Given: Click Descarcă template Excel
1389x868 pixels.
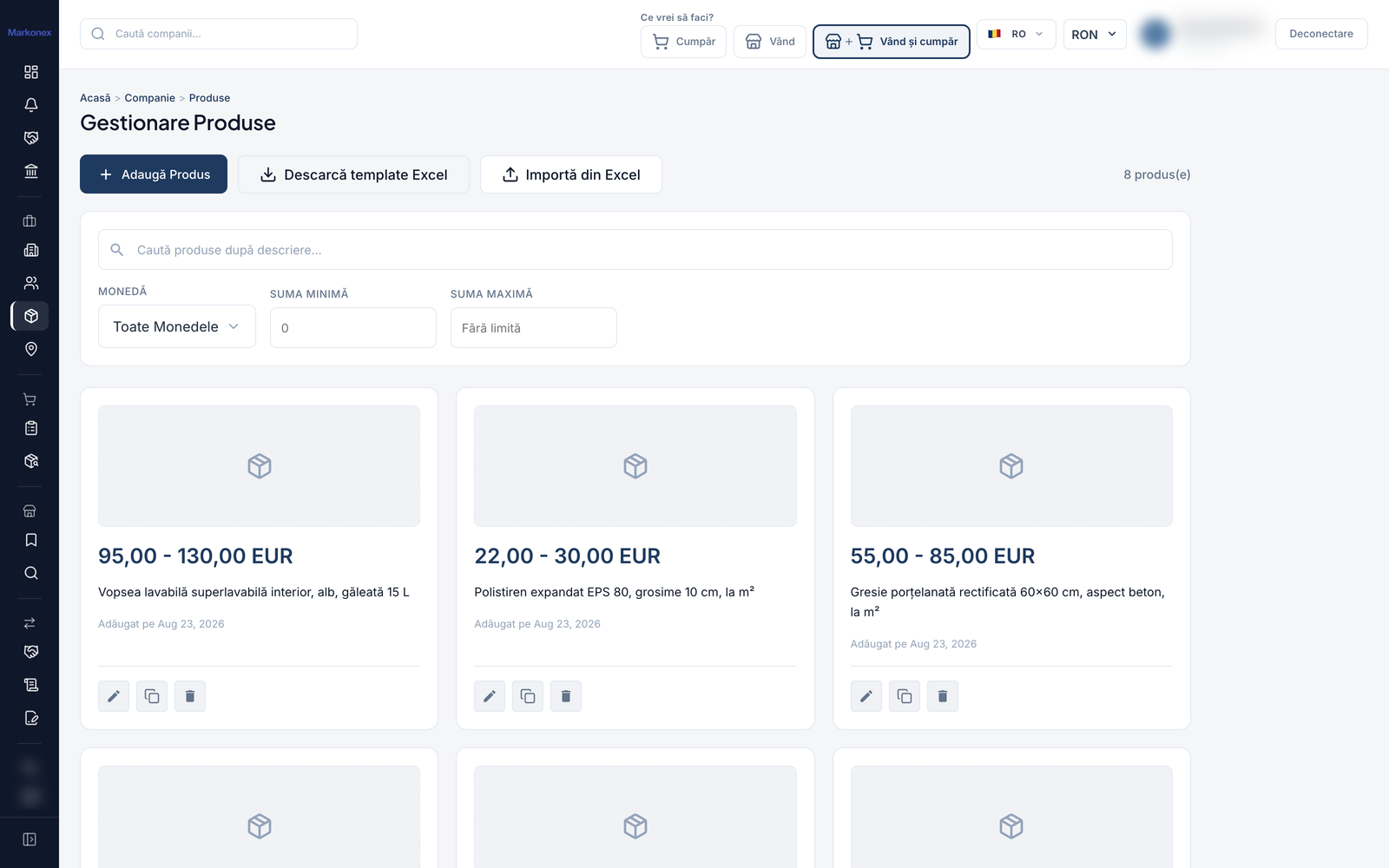Looking at the screenshot, I should (x=354, y=174).
